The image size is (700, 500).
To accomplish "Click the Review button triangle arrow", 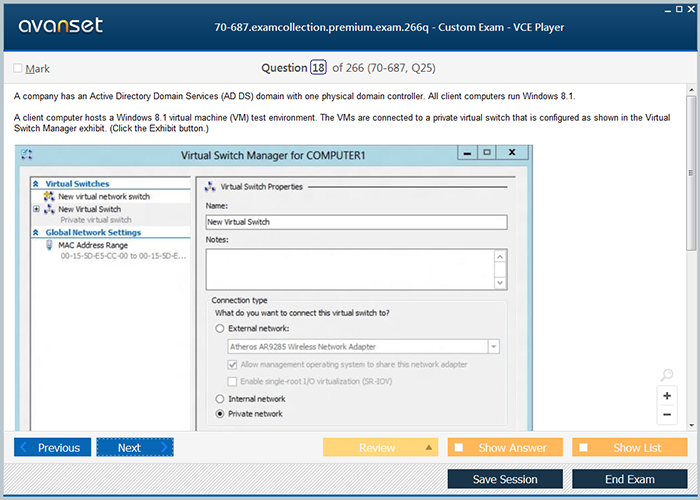I will (429, 447).
